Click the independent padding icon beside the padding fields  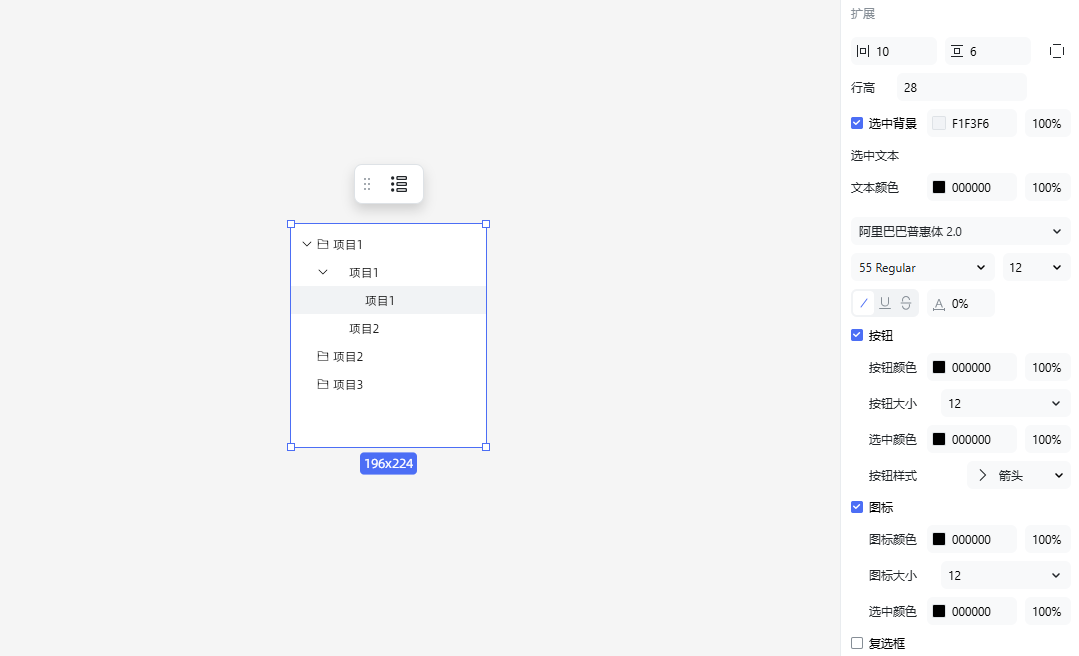pos(1057,51)
